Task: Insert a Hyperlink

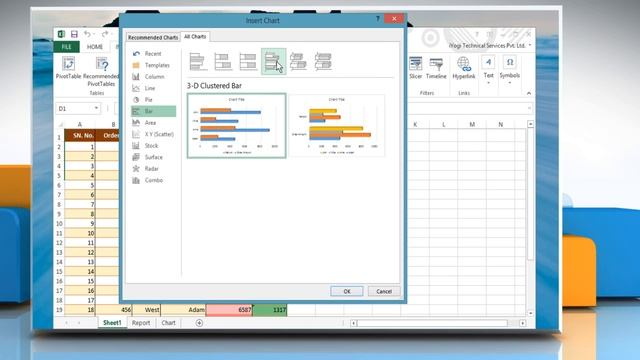Action: click(464, 68)
